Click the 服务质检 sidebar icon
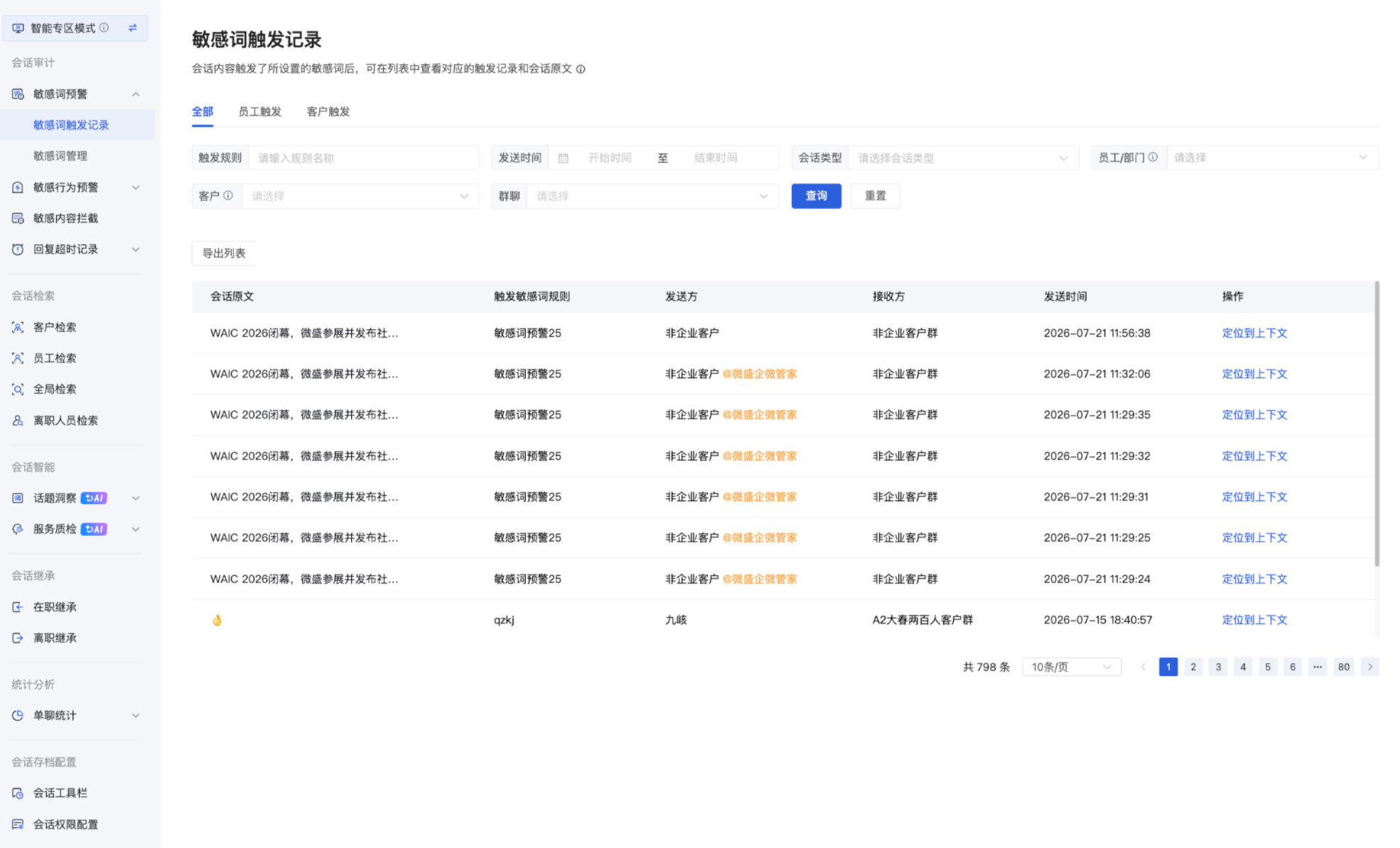 [x=18, y=529]
